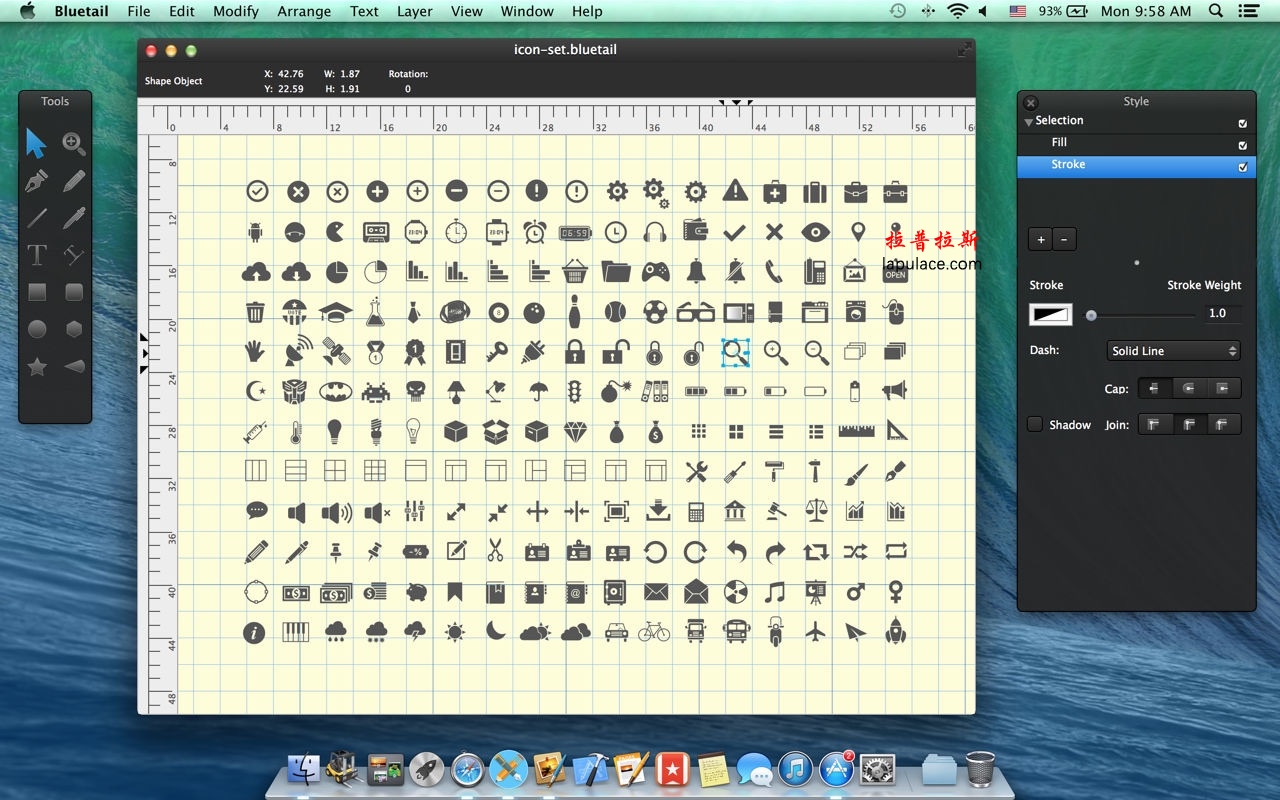Image resolution: width=1280 pixels, height=800 pixels.
Task: Toggle the Selection checkbox in Style panel
Action: 1243,123
